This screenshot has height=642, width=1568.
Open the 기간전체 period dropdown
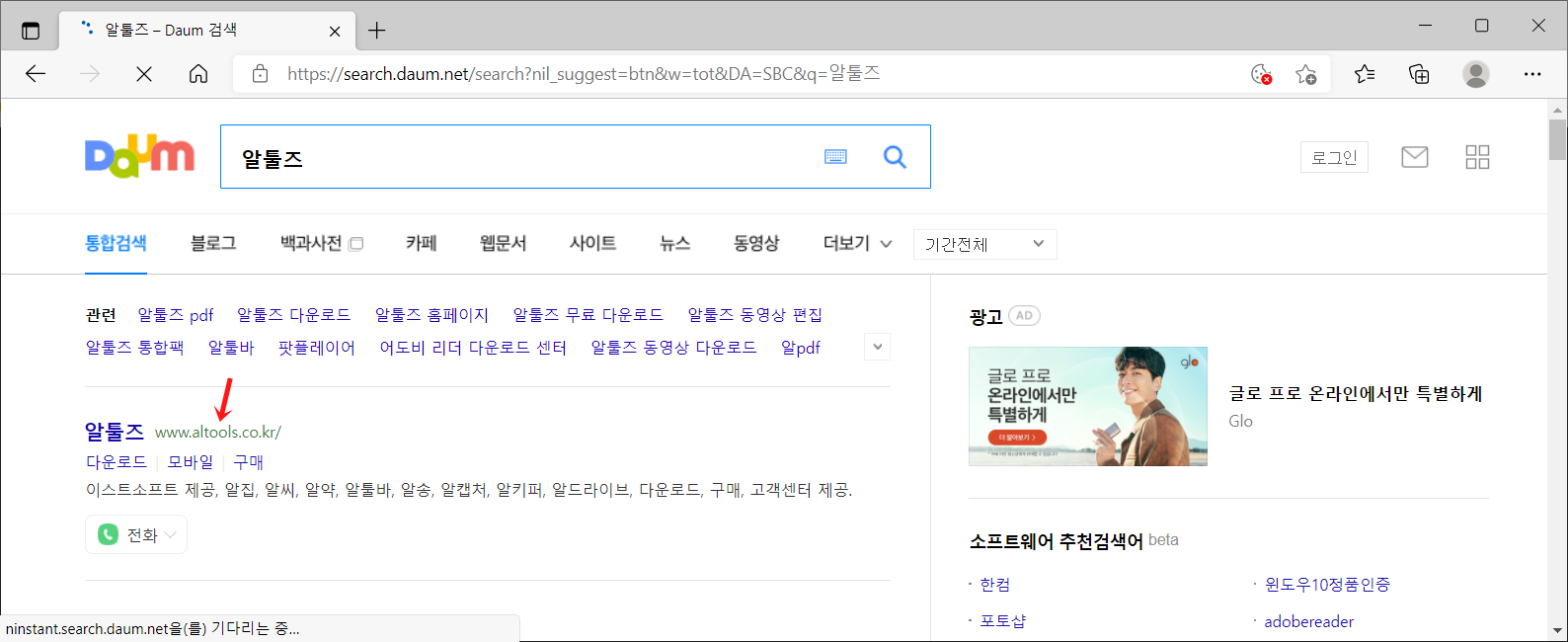pos(985,244)
